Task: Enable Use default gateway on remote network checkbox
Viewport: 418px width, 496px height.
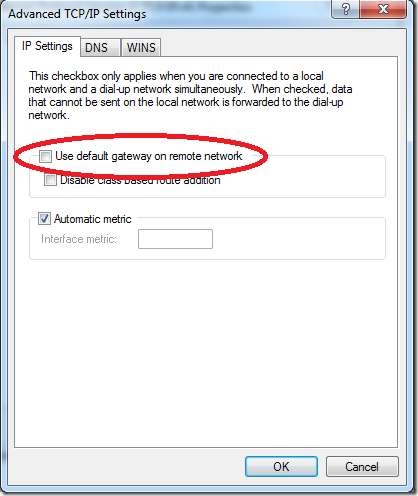Action: coord(45,156)
